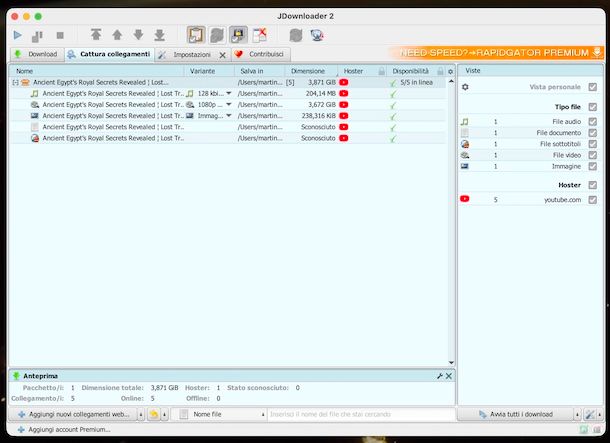The width and height of the screenshot is (610, 443).
Task: Open table column settings gear icon
Action: click(x=450, y=72)
